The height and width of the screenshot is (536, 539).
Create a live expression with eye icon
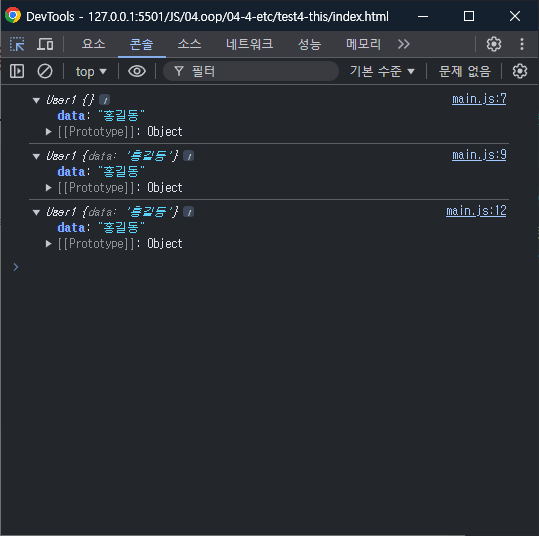(137, 72)
